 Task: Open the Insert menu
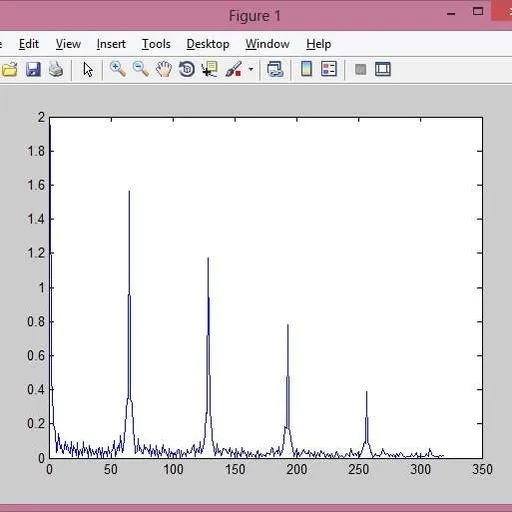click(111, 44)
